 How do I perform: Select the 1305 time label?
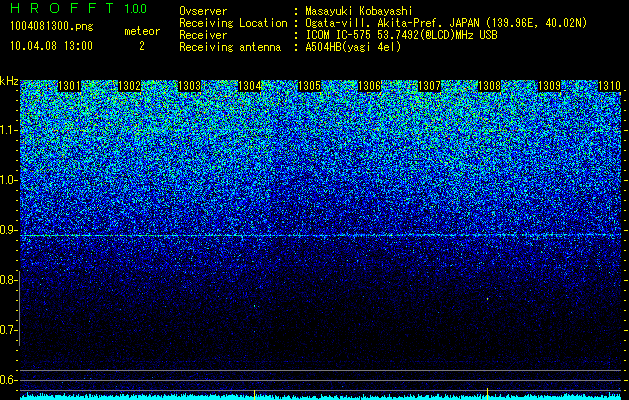[x=309, y=86]
